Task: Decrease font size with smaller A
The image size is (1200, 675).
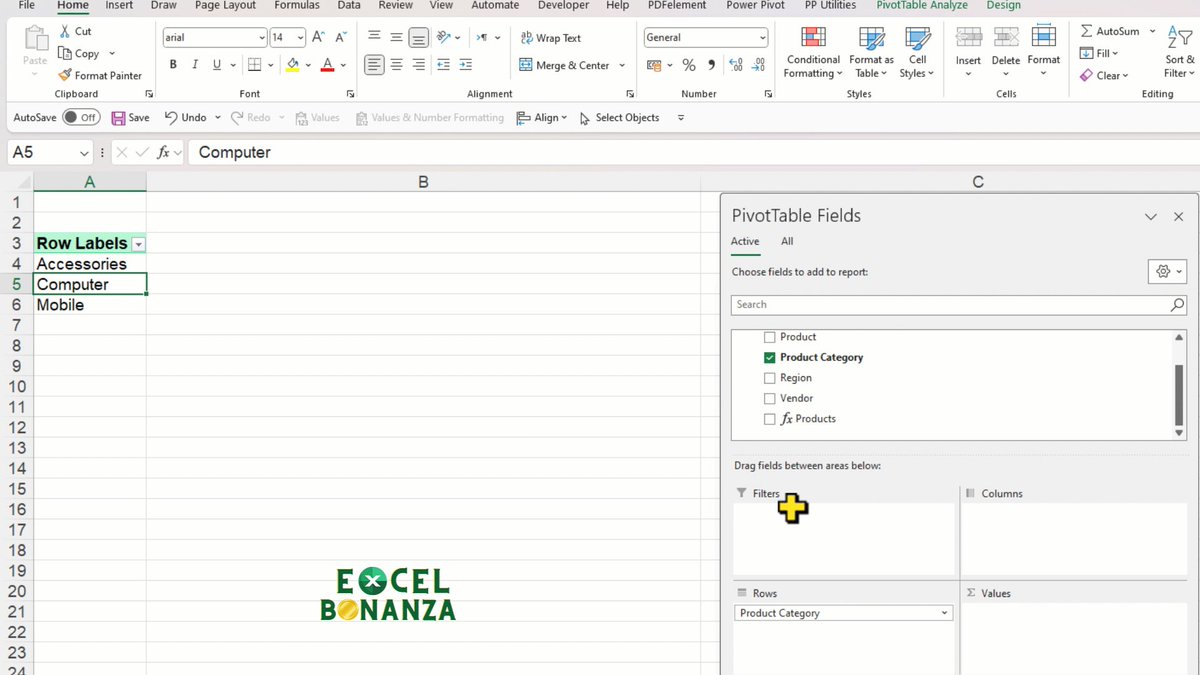Action: point(342,37)
